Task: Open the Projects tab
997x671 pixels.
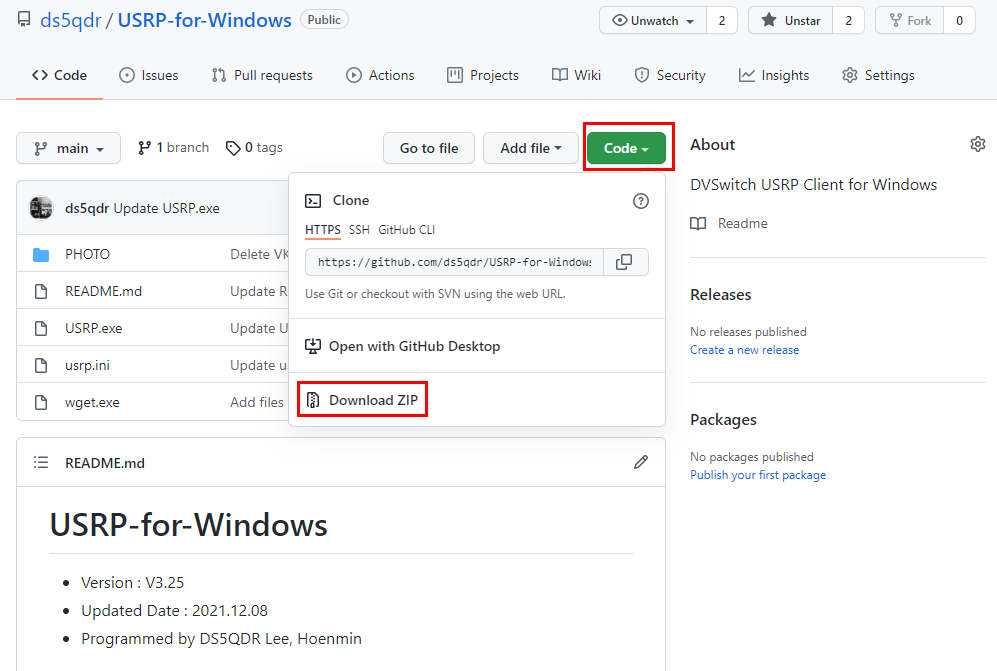Action: point(483,75)
